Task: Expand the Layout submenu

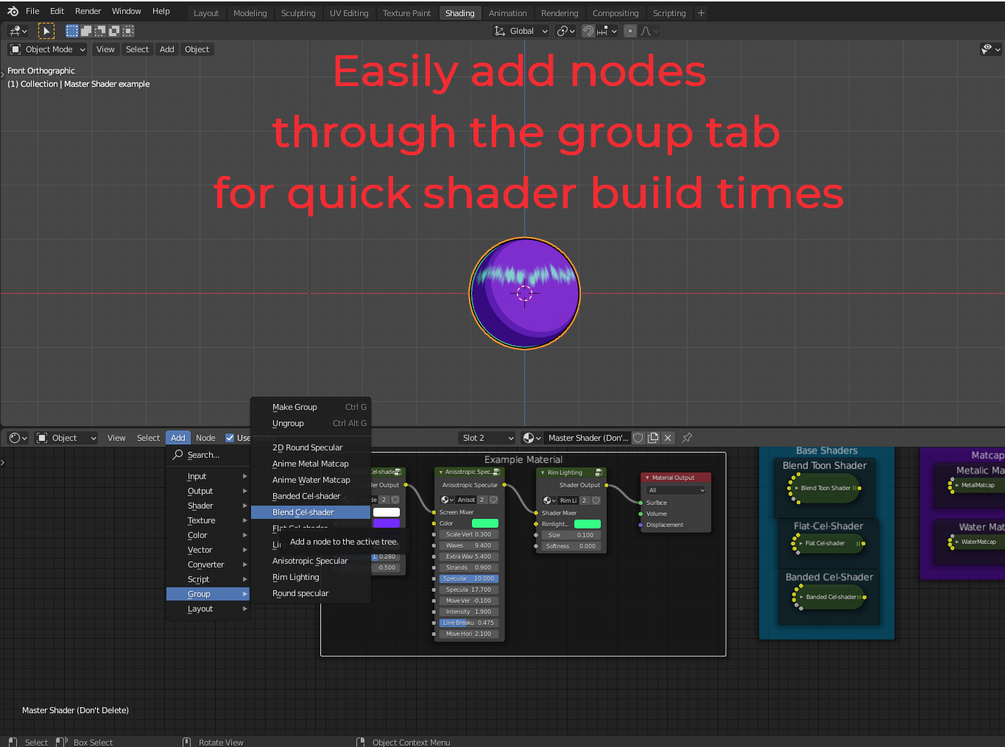Action: [208, 609]
